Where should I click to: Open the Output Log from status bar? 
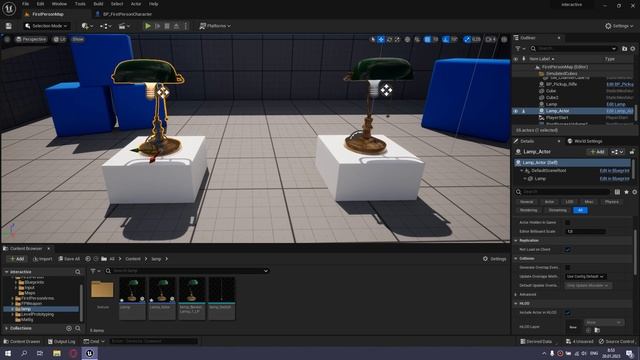(61, 341)
